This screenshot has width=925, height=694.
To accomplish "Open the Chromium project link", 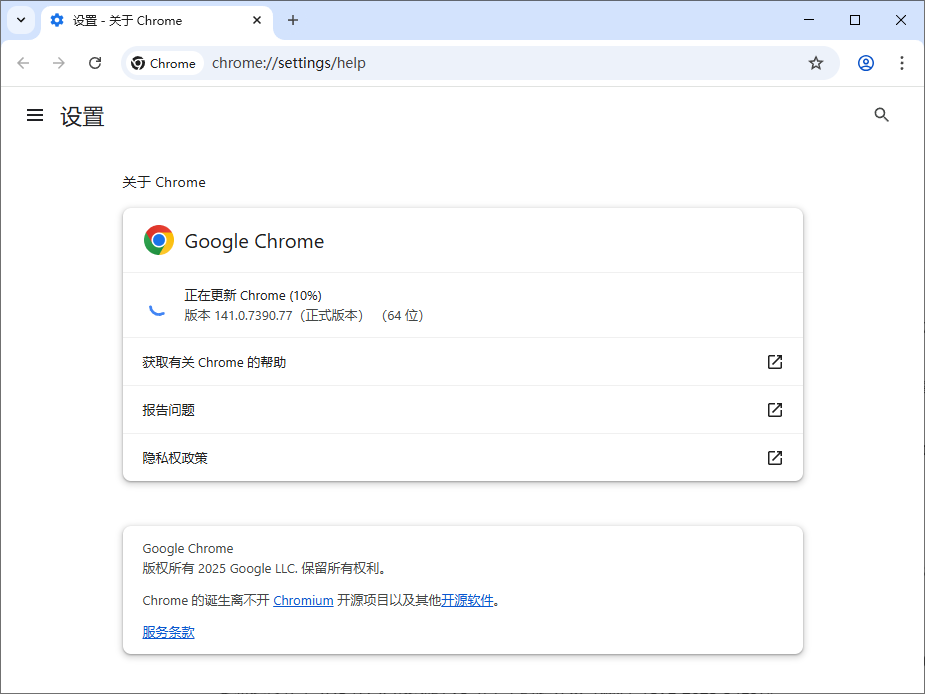I will 303,600.
